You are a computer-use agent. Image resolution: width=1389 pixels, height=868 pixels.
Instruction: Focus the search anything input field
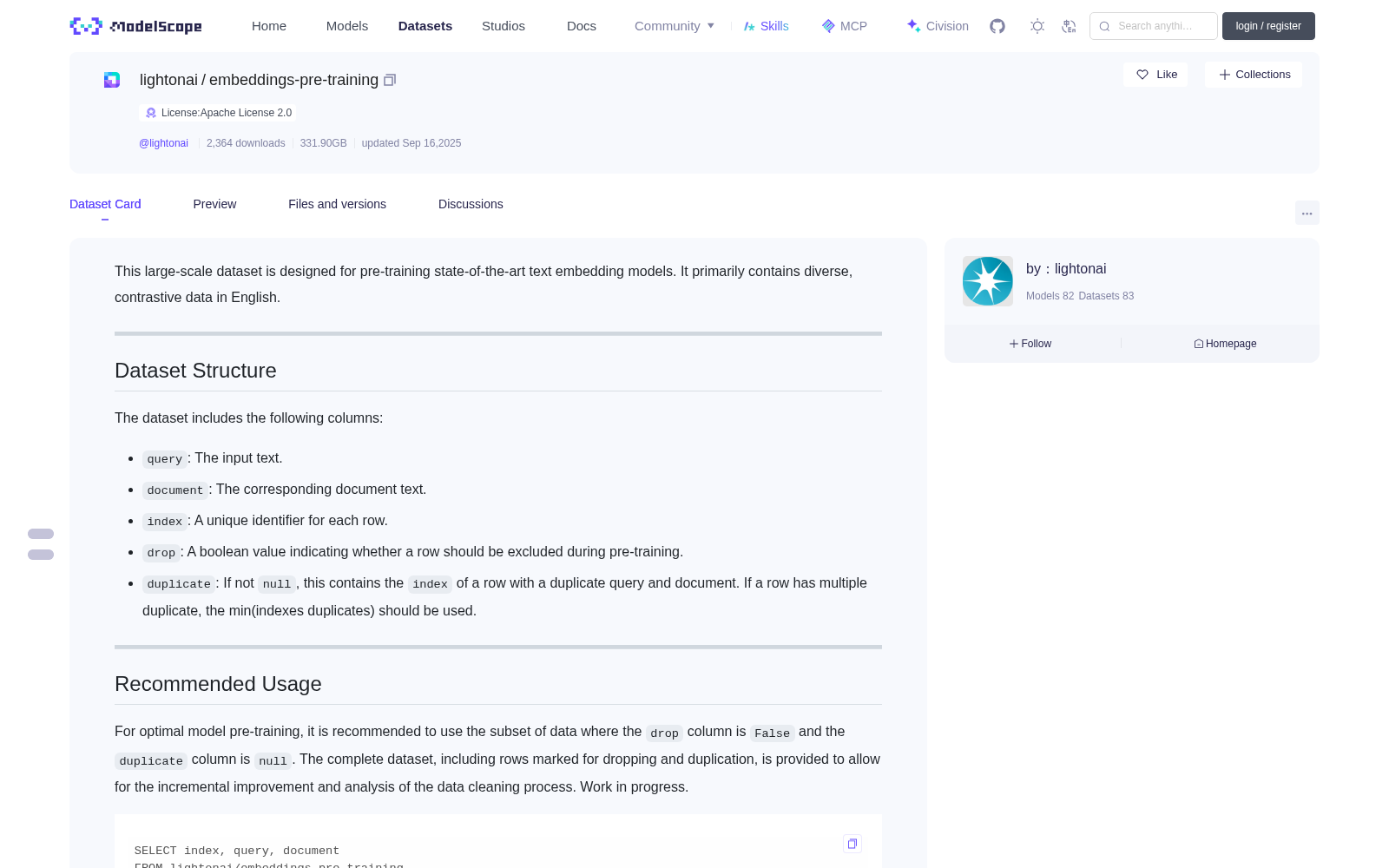(x=1154, y=26)
